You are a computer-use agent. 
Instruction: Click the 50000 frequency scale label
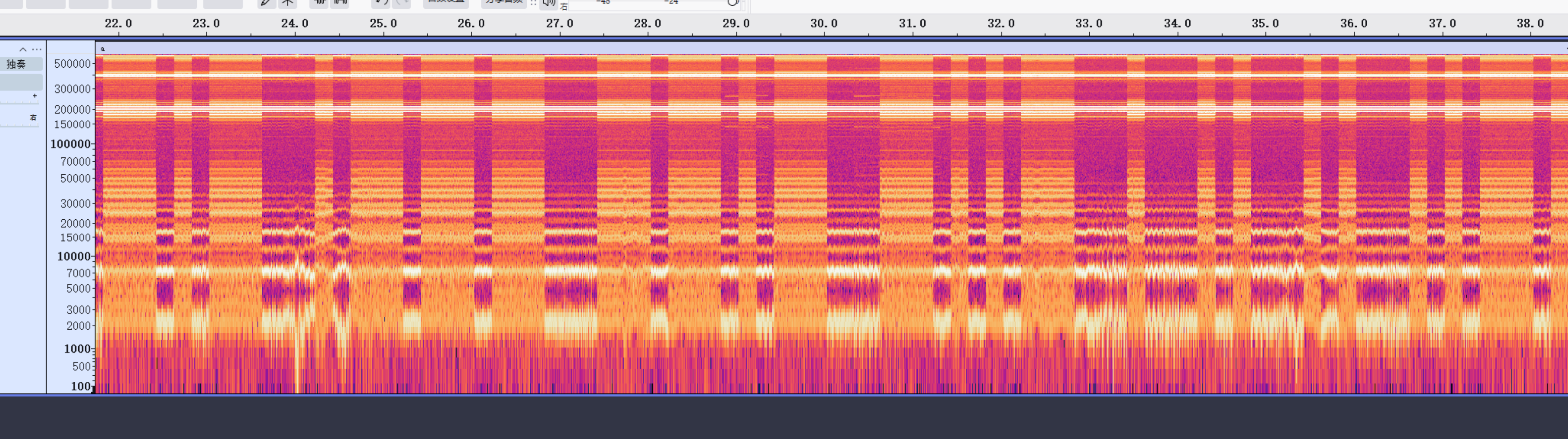(75, 179)
